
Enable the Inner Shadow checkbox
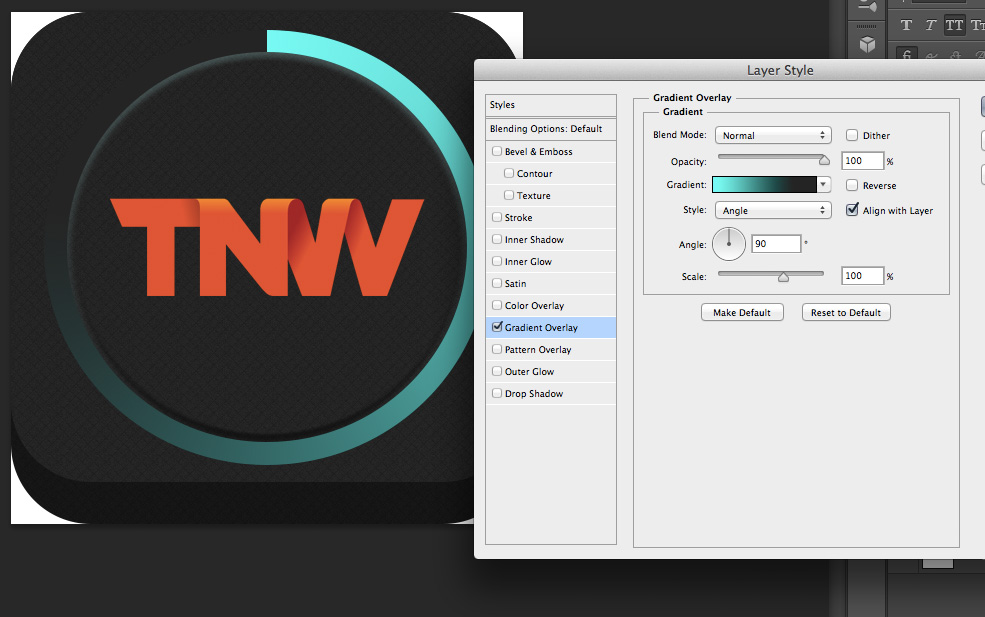click(x=497, y=239)
